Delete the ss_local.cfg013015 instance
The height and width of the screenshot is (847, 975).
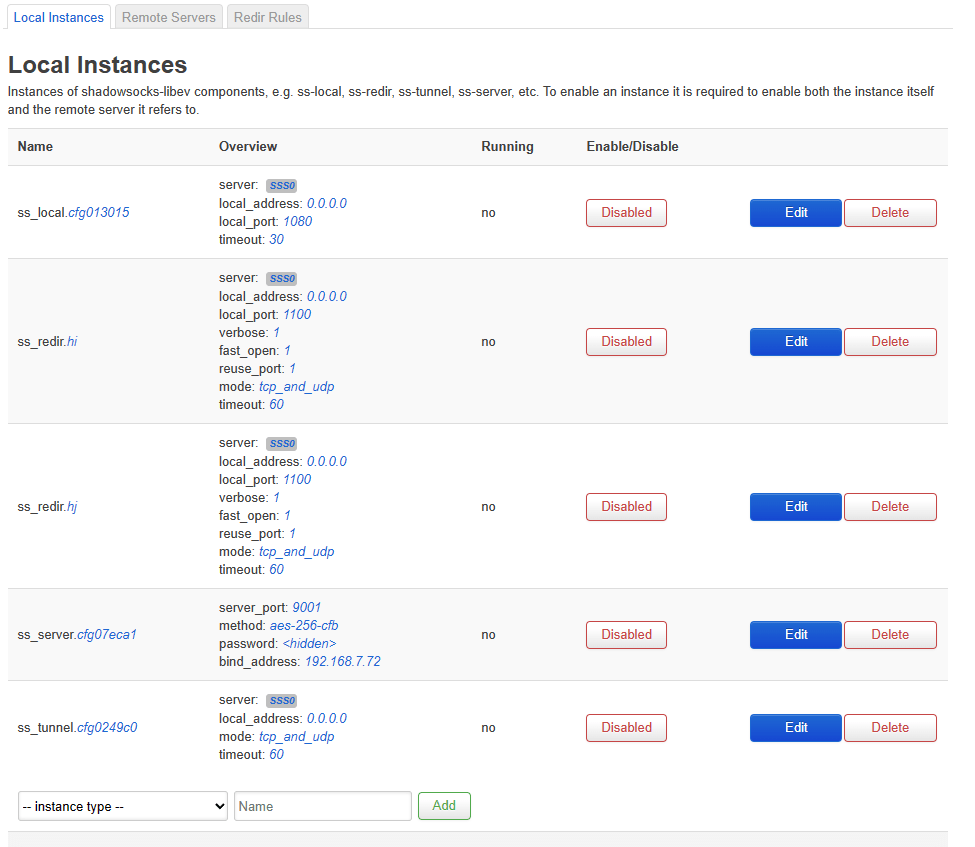click(890, 213)
